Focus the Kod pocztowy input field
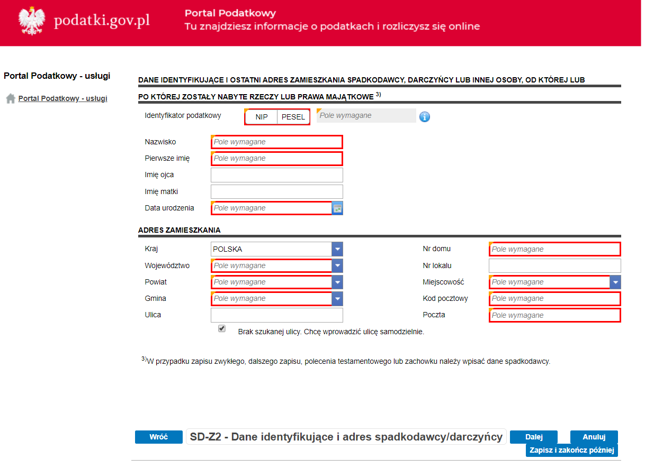645x468 pixels. tap(555, 299)
